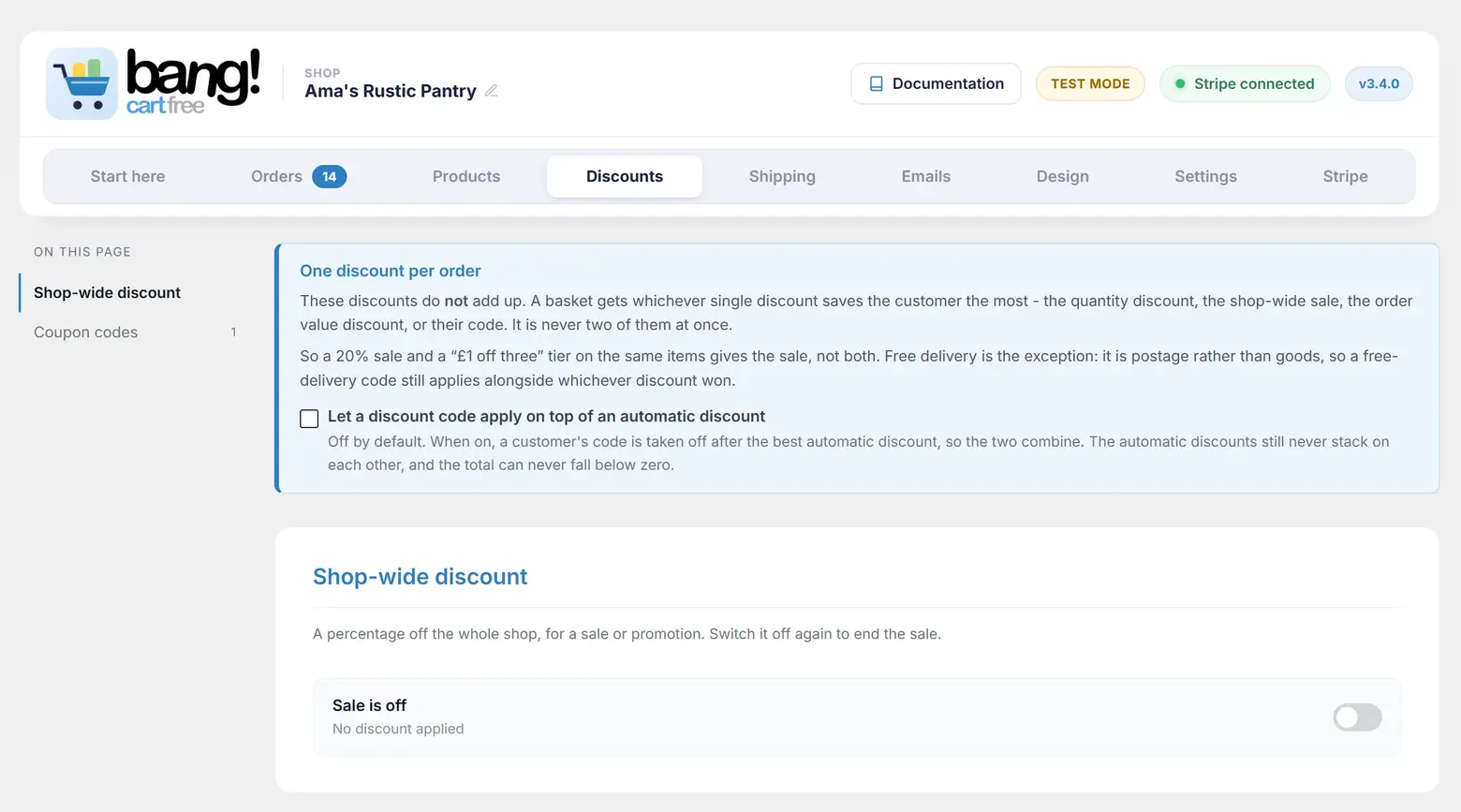Open the Stripe tab
The height and width of the screenshot is (812, 1461).
1345,176
